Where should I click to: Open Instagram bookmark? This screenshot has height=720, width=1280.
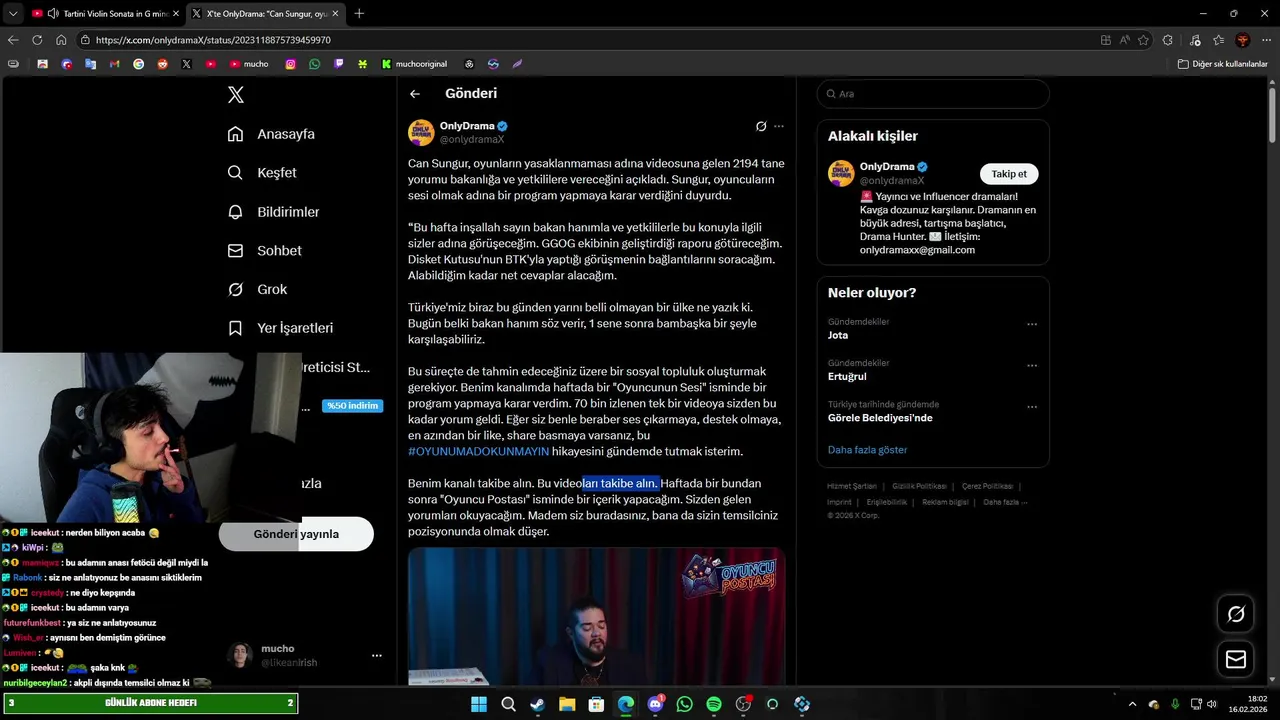[x=291, y=64]
